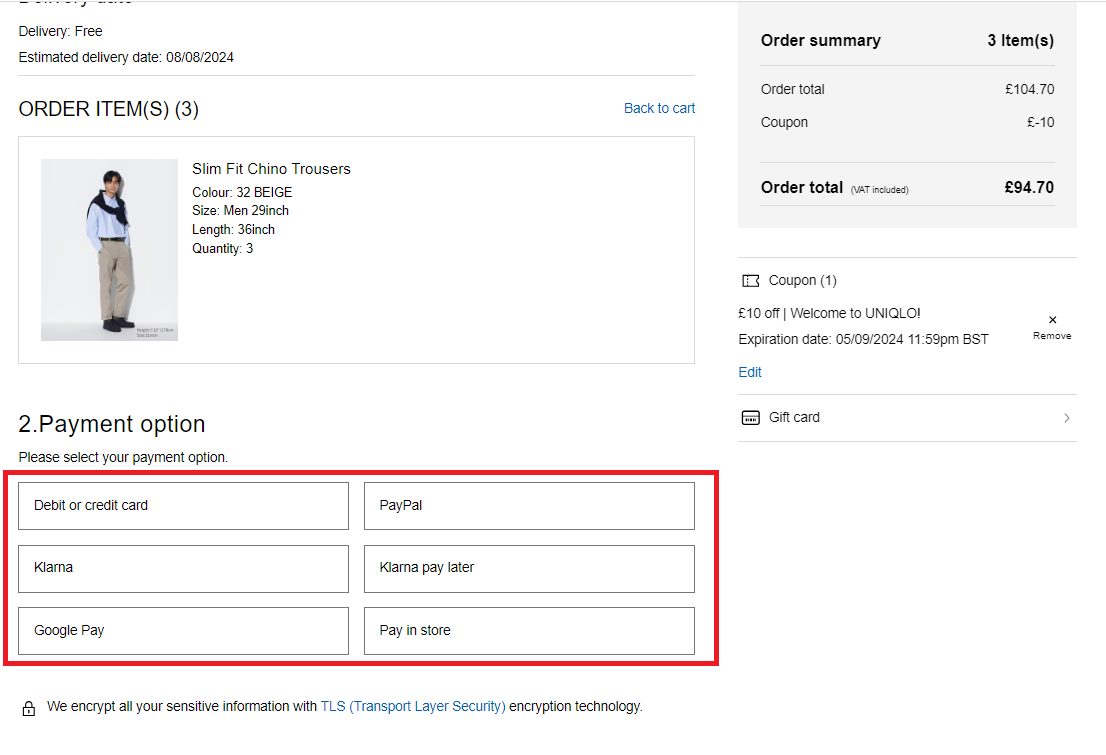Click the final £94.70 order total amount

coord(1029,187)
